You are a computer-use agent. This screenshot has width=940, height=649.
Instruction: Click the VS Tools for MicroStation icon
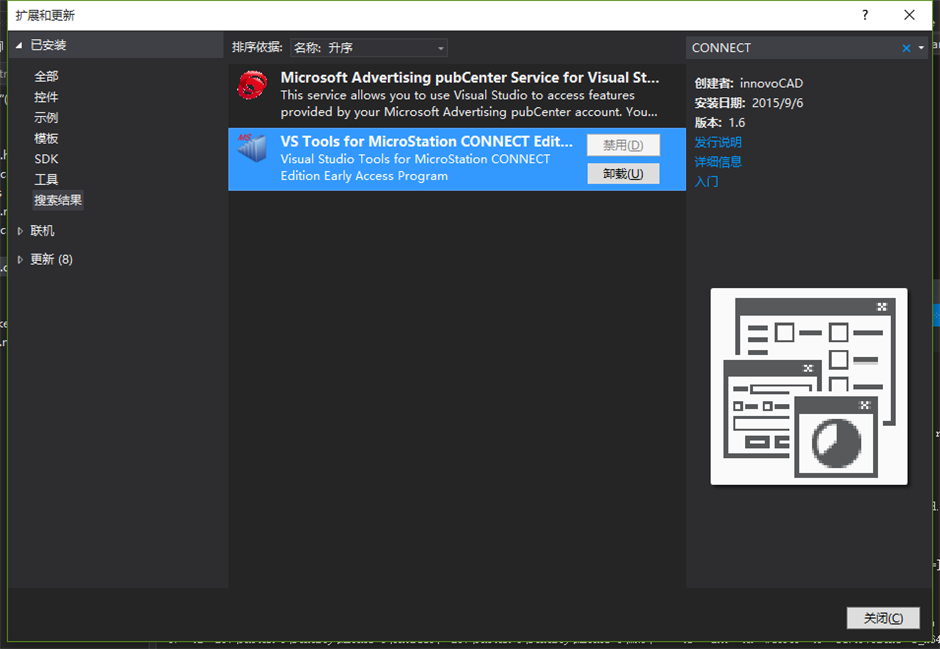[x=252, y=148]
